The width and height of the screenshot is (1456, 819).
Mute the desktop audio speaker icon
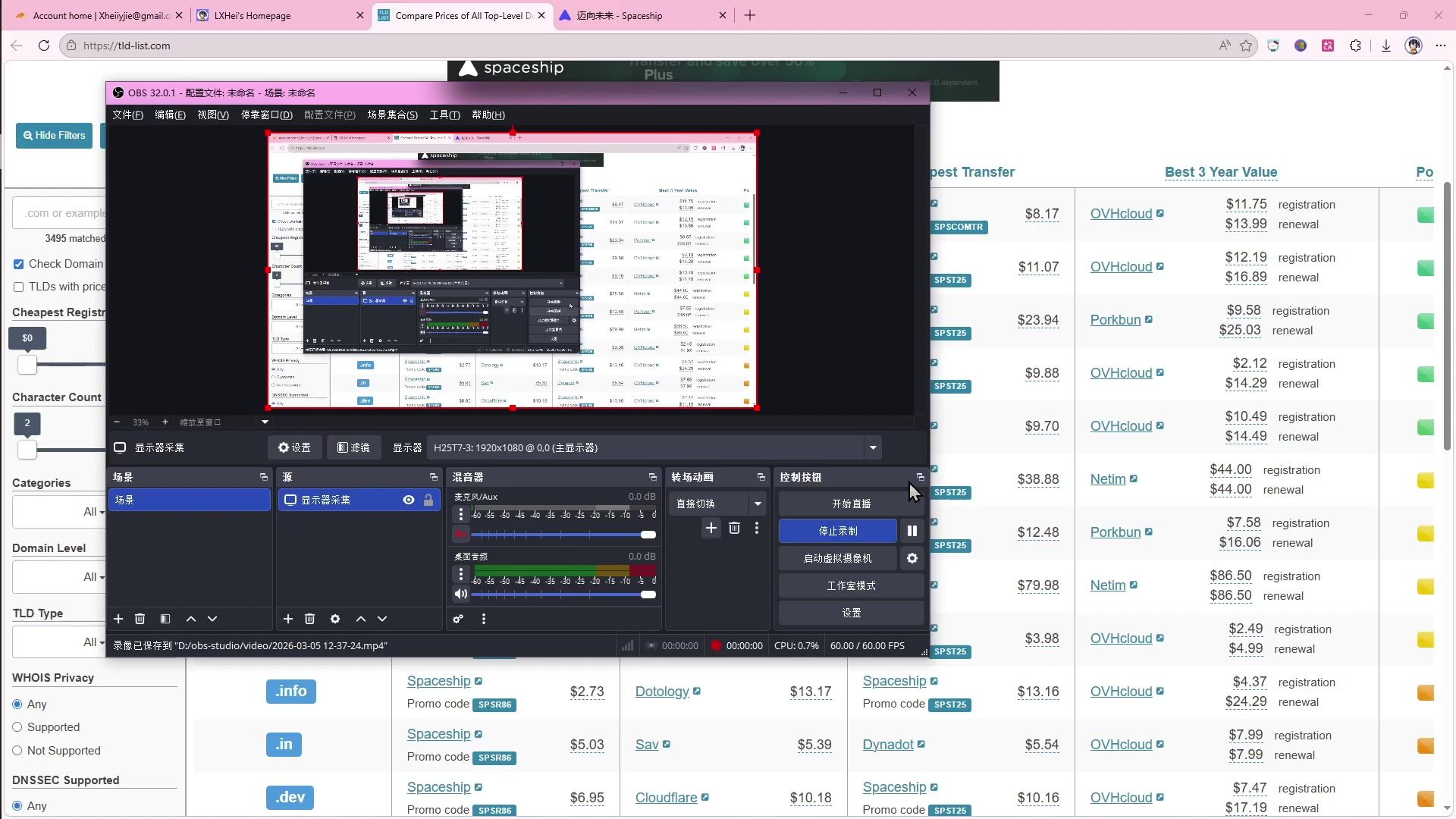tap(460, 595)
